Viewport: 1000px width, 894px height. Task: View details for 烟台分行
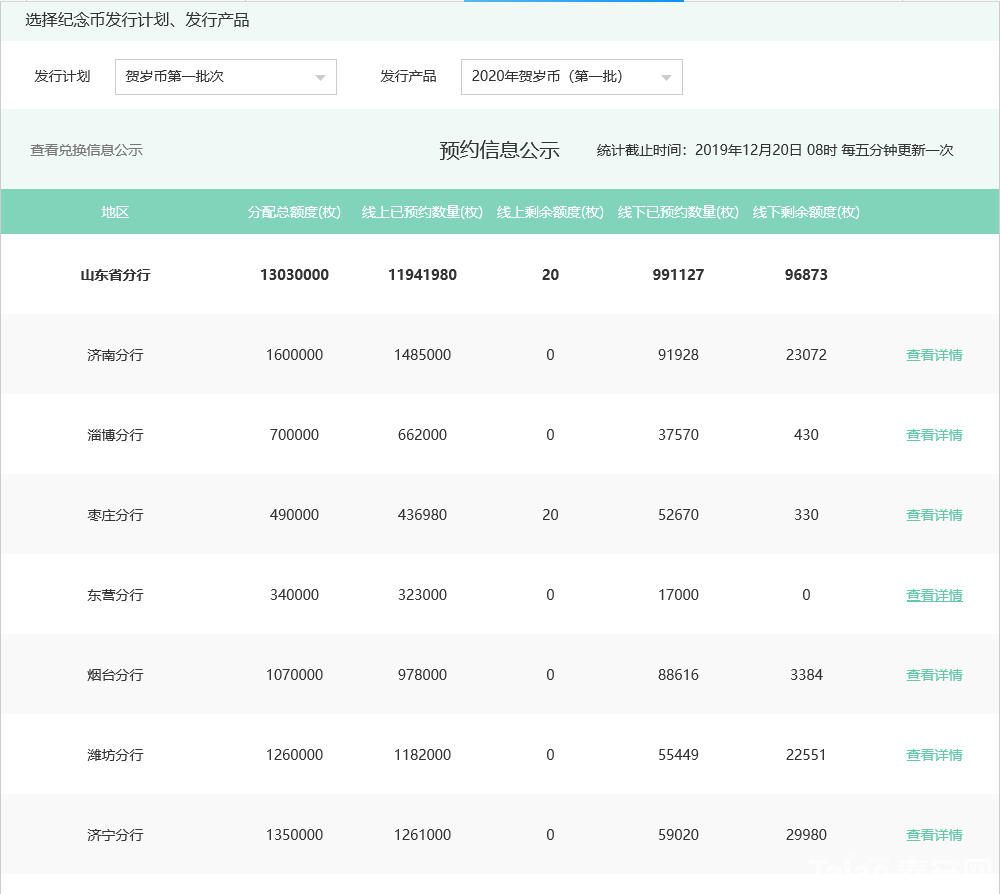(x=934, y=675)
